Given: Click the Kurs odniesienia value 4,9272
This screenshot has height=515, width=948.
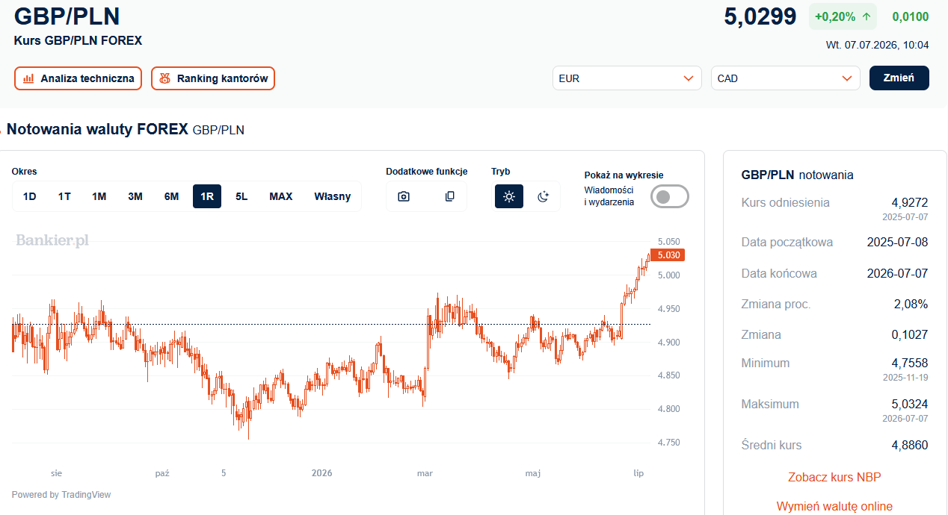Looking at the screenshot, I should (909, 202).
